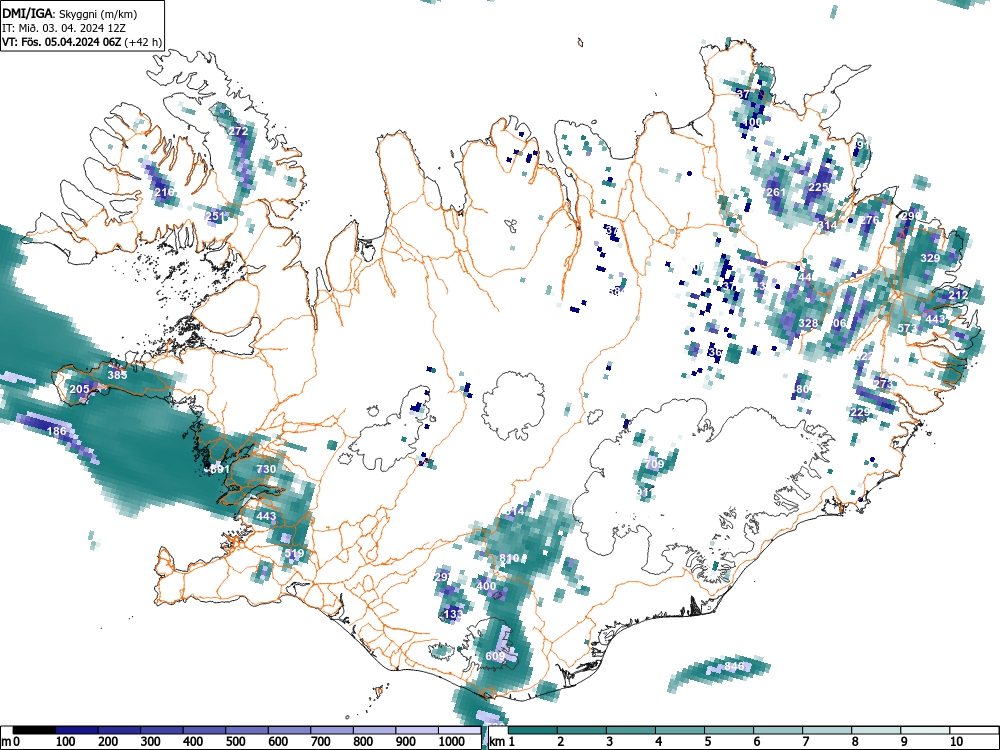Click the 8 label on km legend

click(855, 741)
